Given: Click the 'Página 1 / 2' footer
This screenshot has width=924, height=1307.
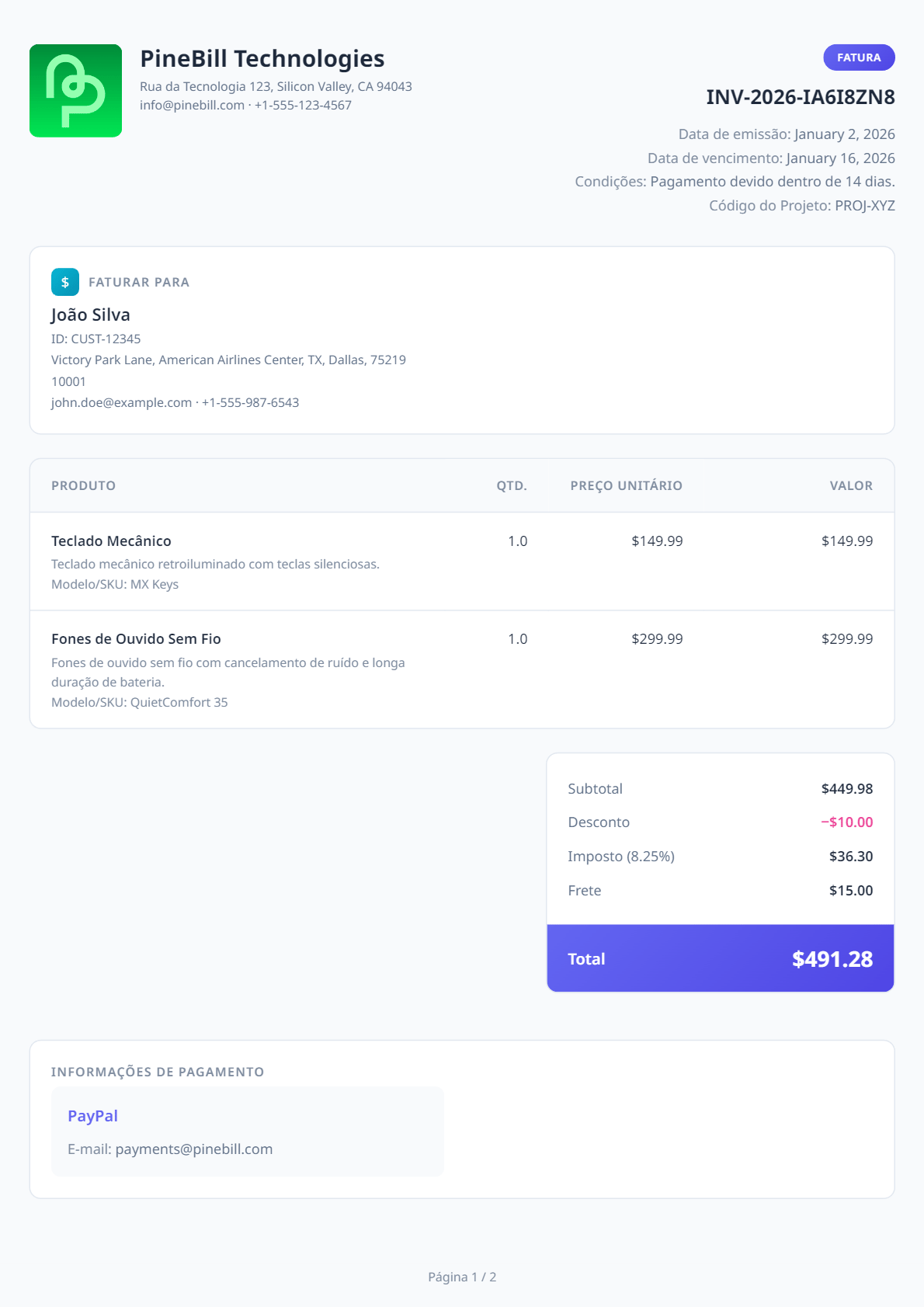Looking at the screenshot, I should point(462,1277).
